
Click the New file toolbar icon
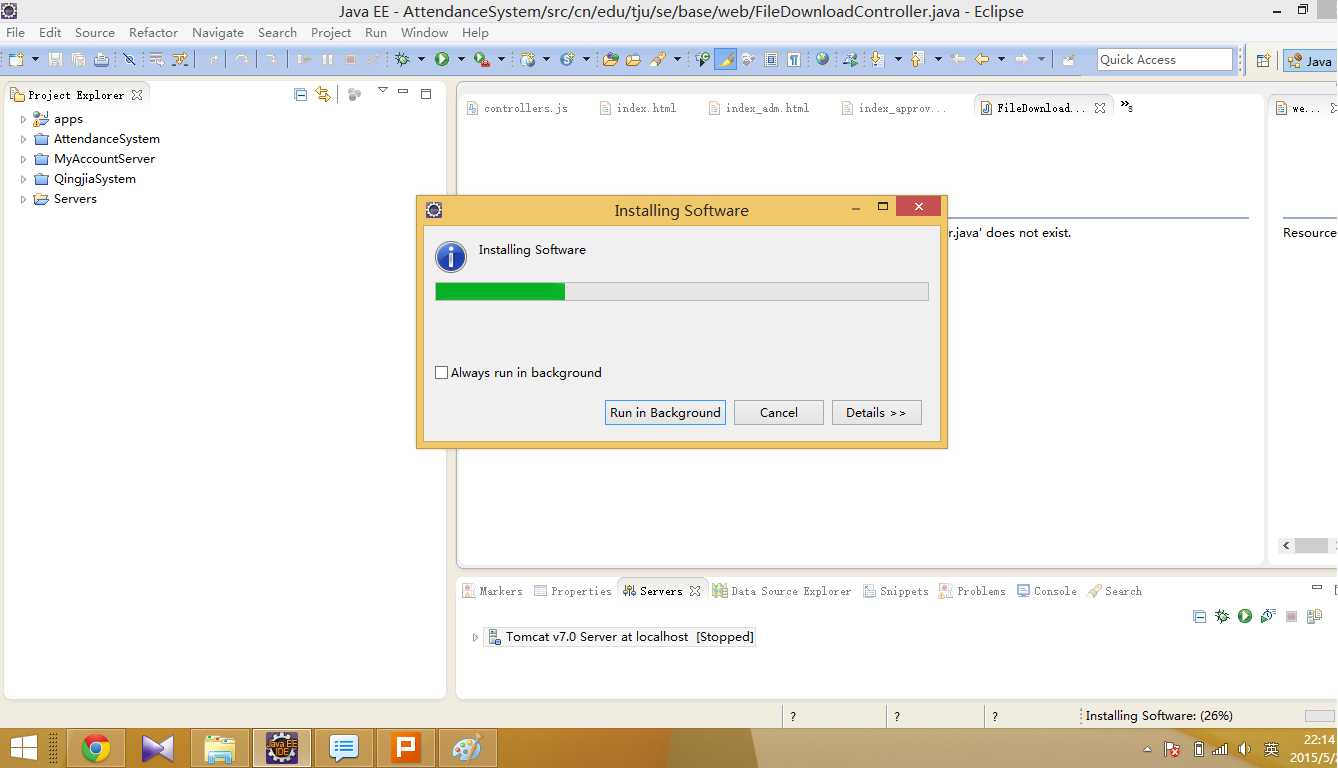[x=17, y=59]
